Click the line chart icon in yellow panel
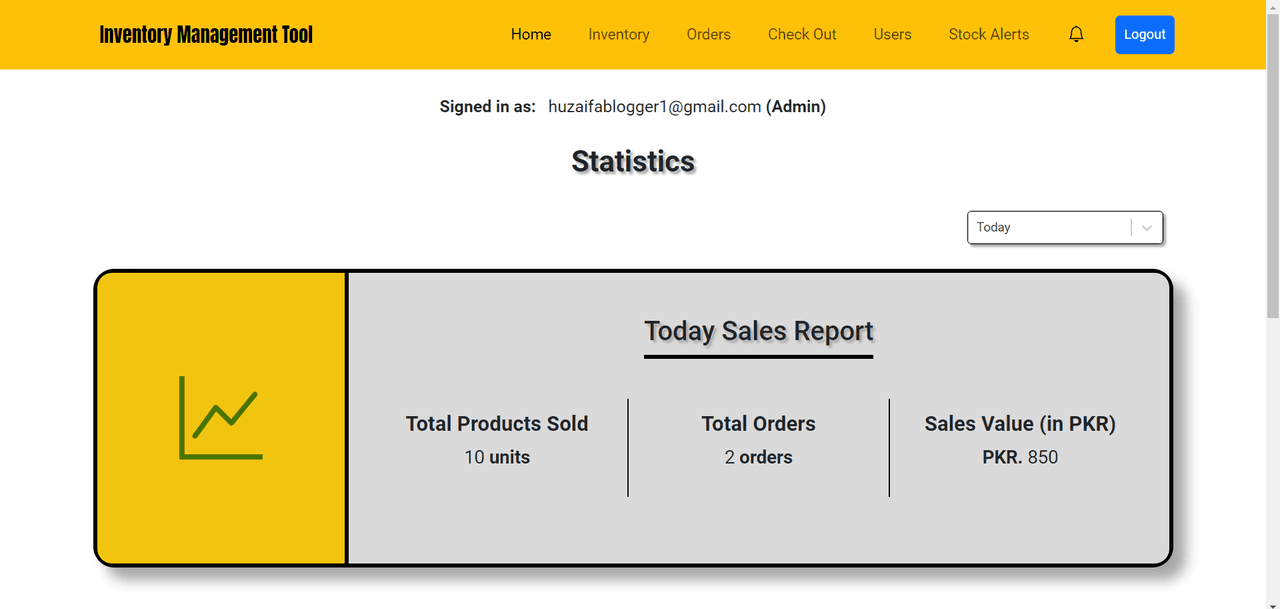1280x609 pixels. 220,417
